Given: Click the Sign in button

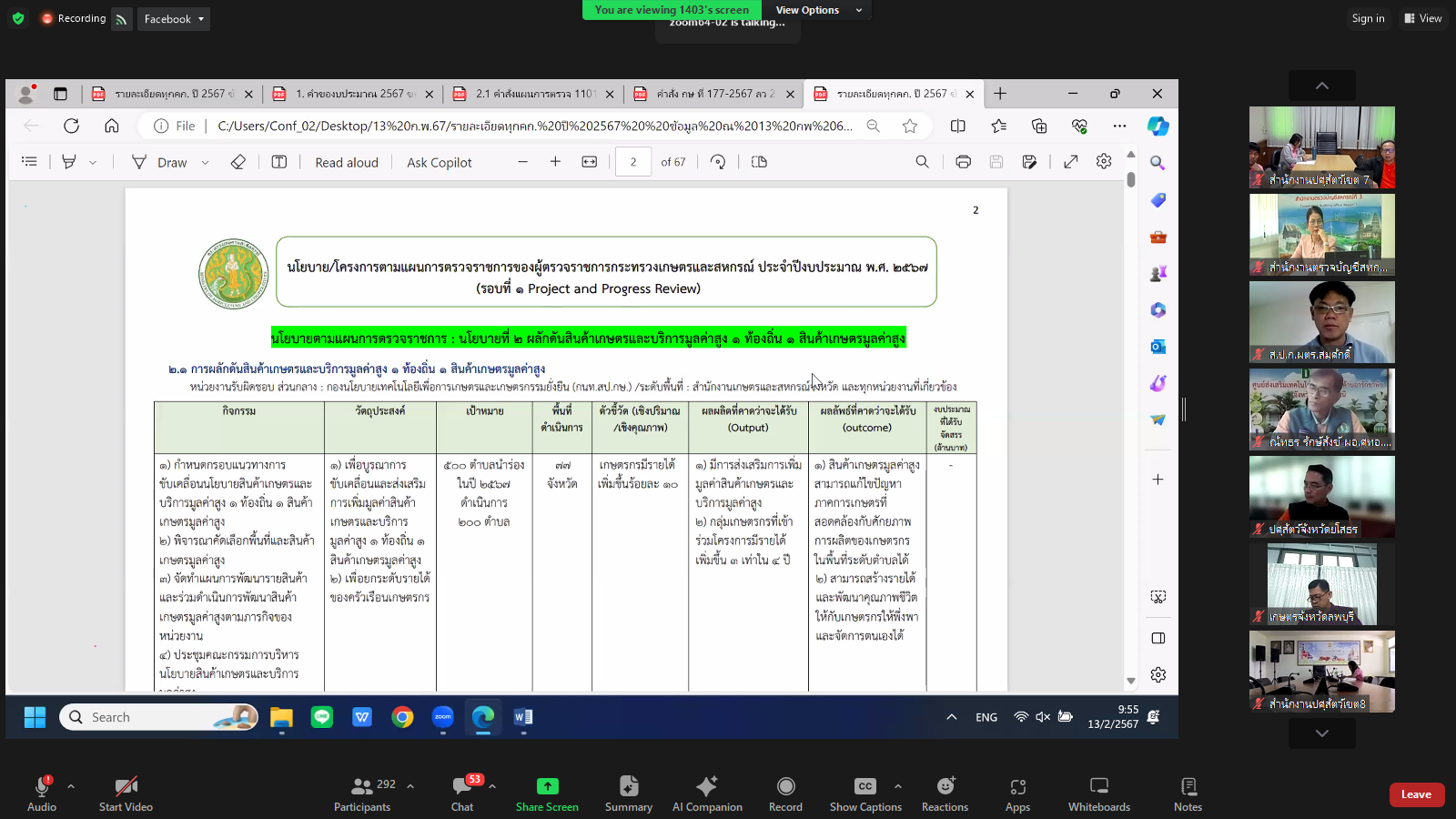Looking at the screenshot, I should (x=1368, y=18).
